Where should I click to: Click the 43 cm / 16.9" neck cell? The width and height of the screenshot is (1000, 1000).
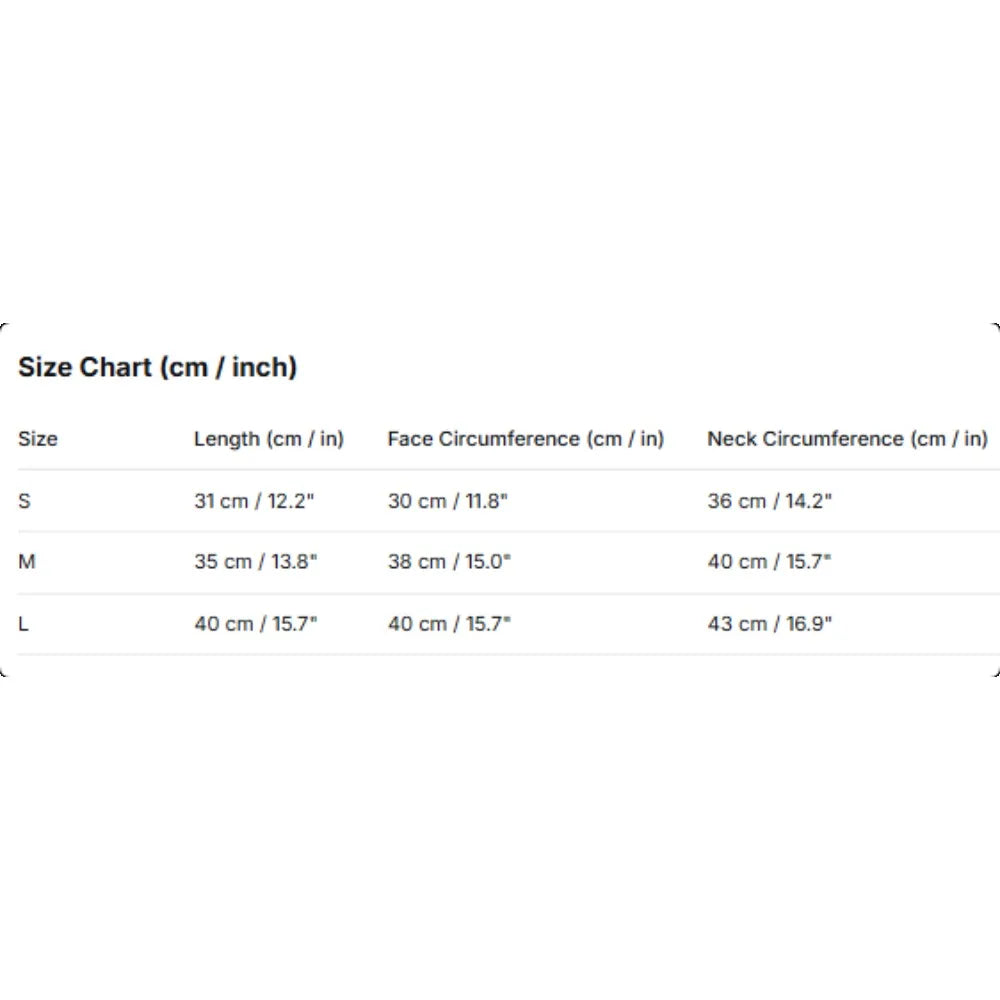point(769,623)
